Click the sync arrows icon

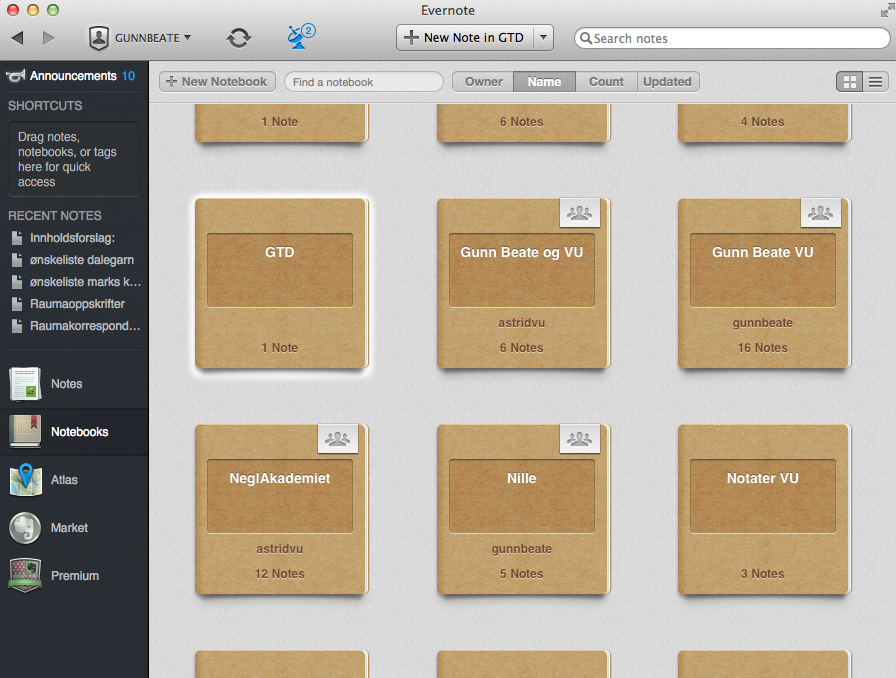239,38
